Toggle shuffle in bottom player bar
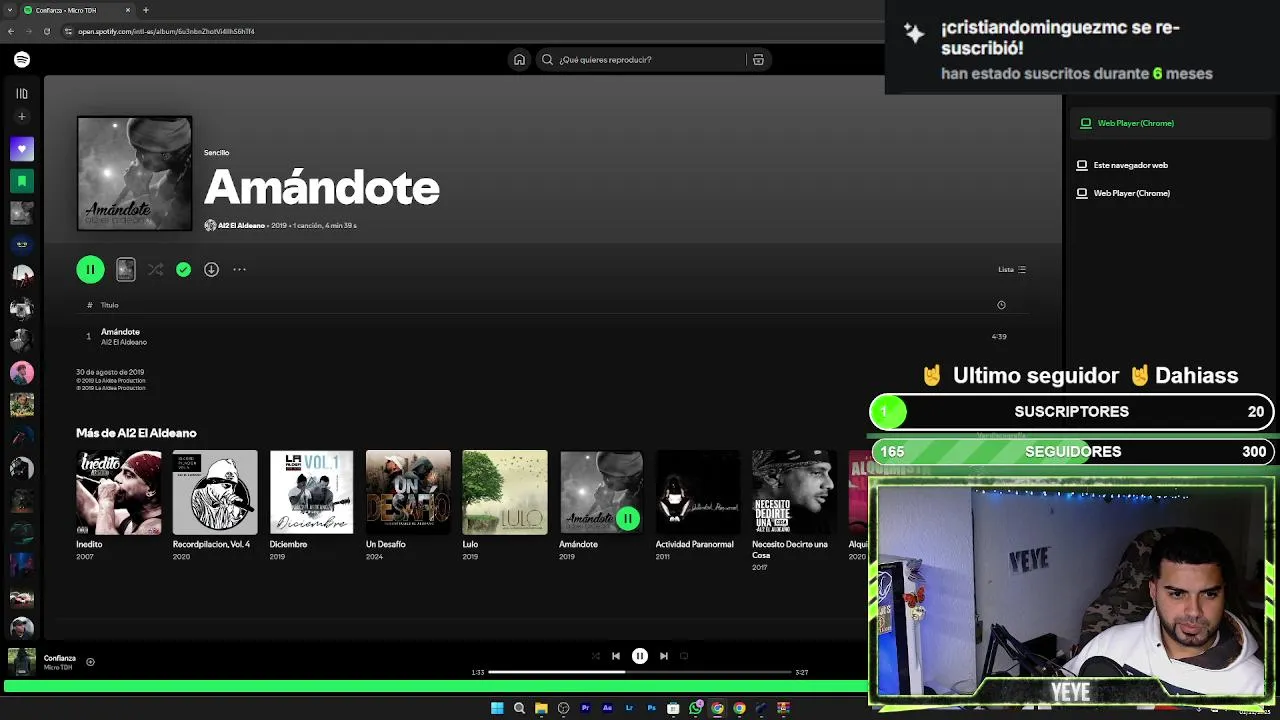This screenshot has height=720, width=1280. pyautogui.click(x=596, y=656)
